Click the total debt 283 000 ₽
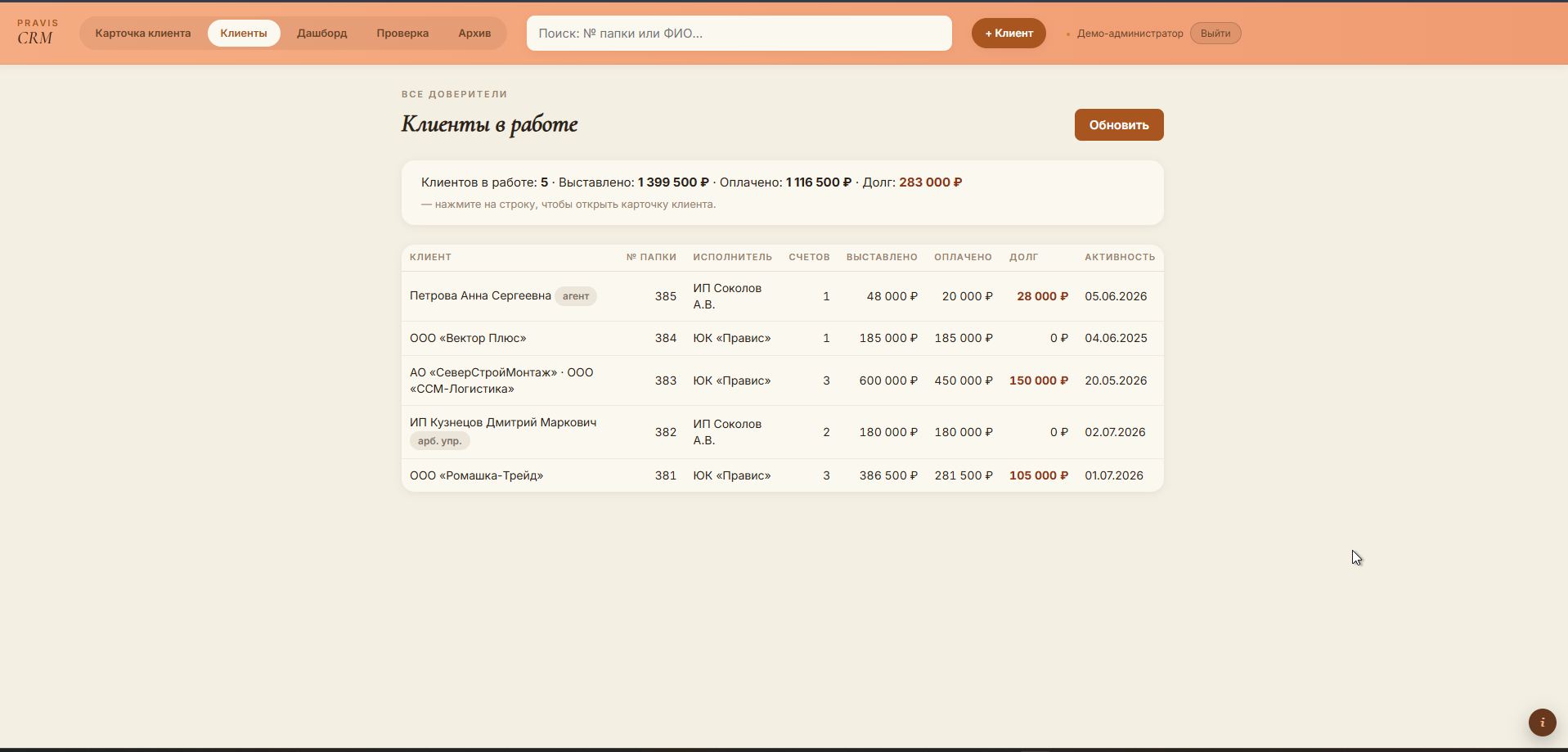The image size is (1568, 752). click(930, 182)
